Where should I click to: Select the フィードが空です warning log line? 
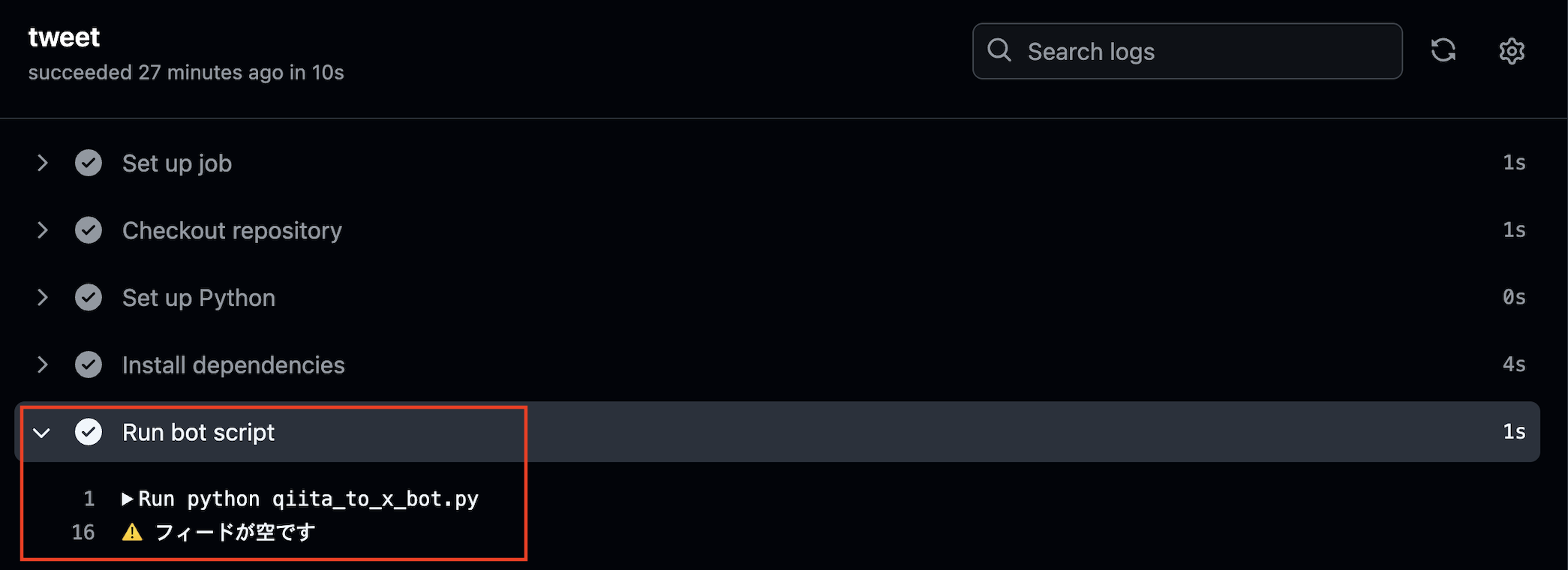click(x=235, y=532)
